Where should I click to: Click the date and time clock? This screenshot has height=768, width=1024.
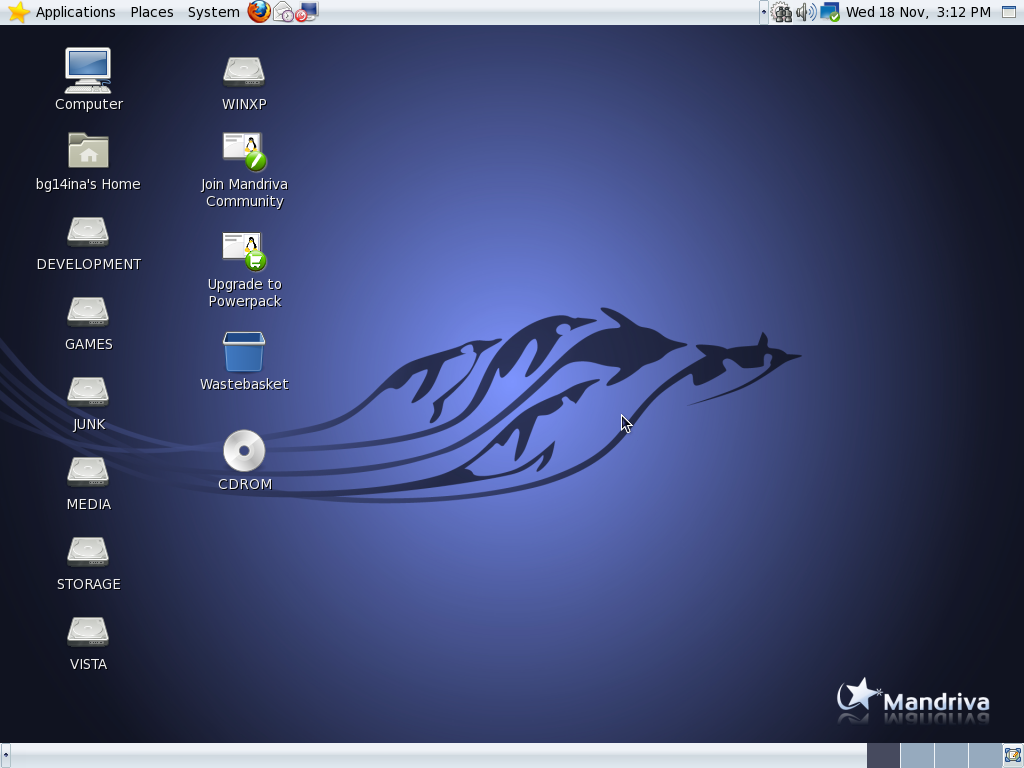(x=918, y=12)
